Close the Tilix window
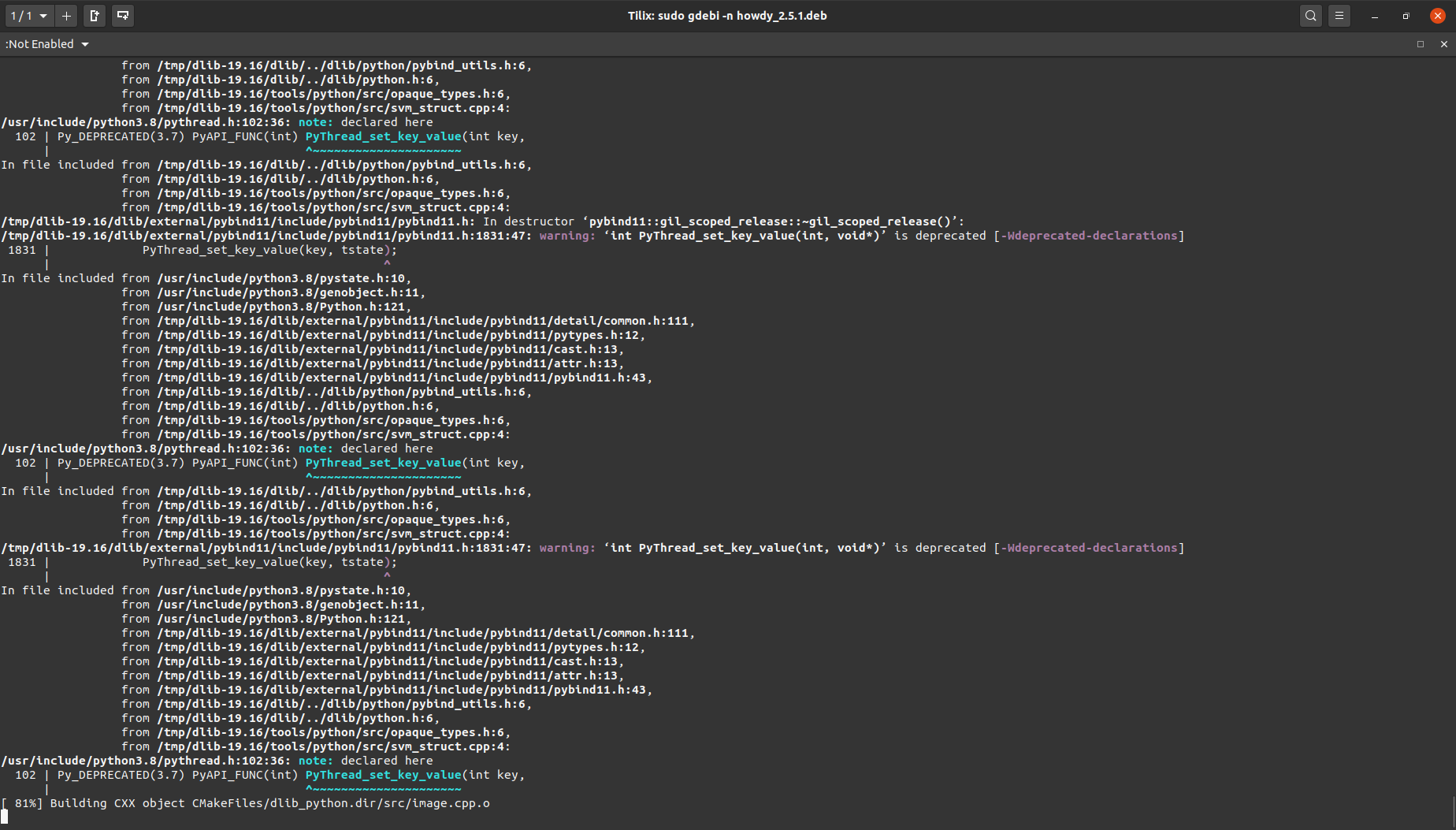Screen dimensions: 1456x830 point(1438,16)
